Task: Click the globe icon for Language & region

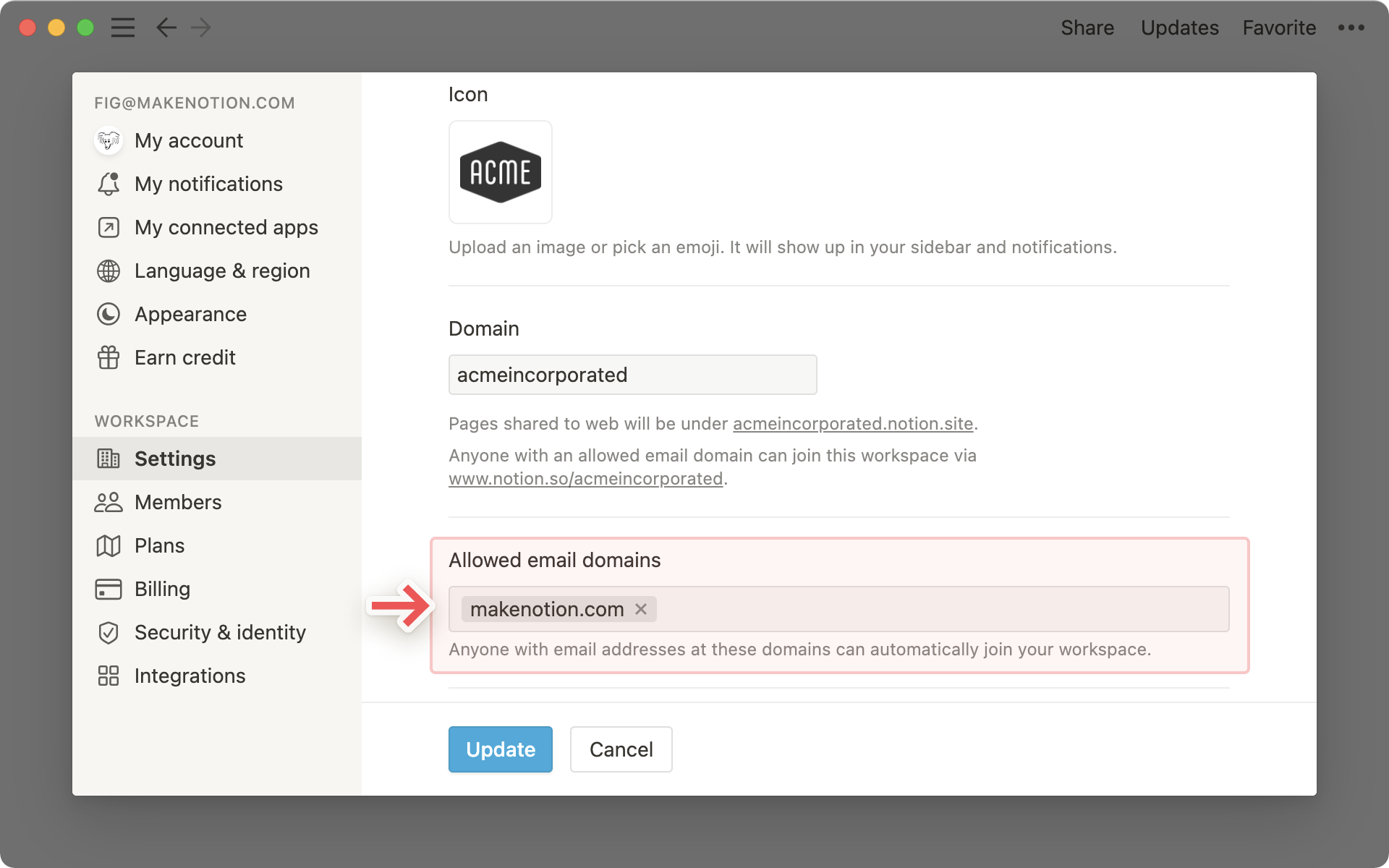Action: [109, 271]
